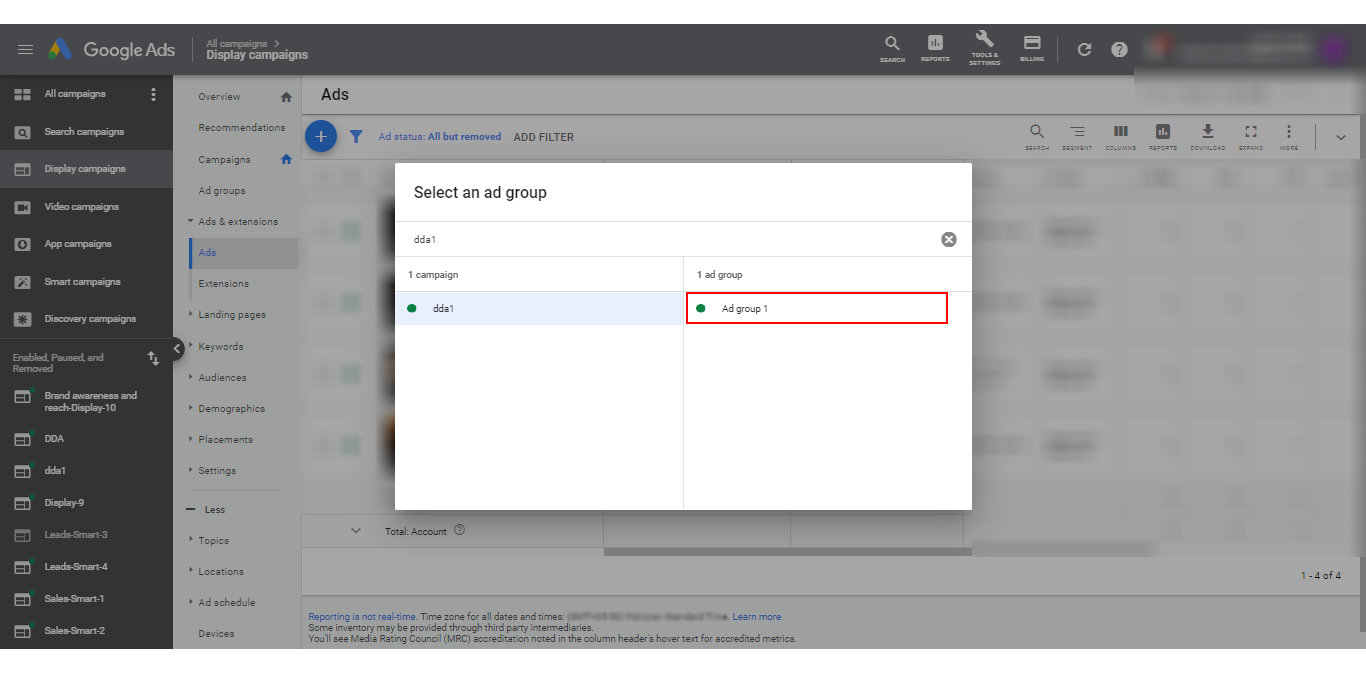
Task: Refresh the page with the reload icon
Action: (x=1084, y=49)
